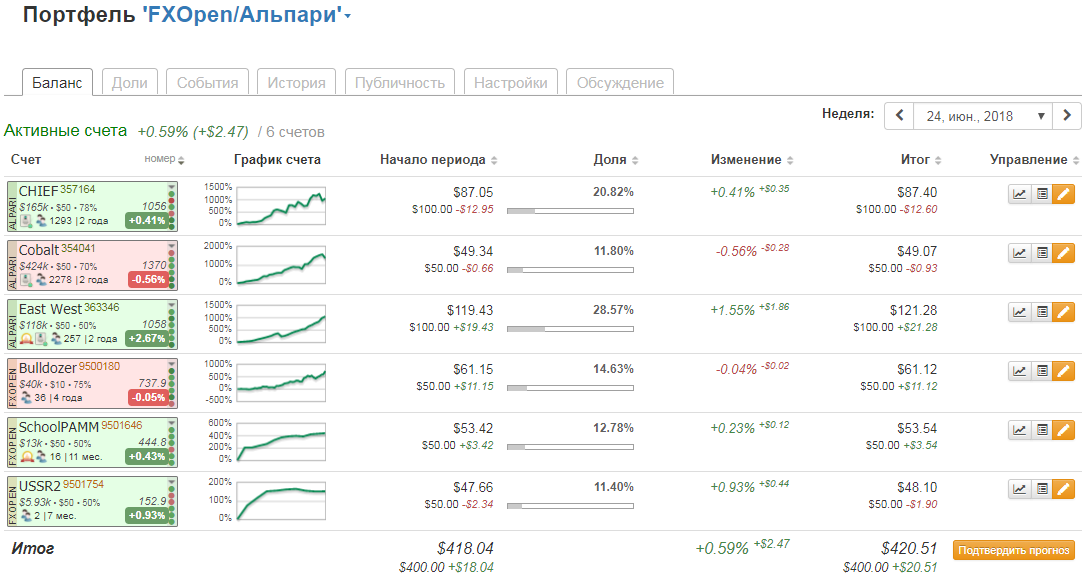The width and height of the screenshot is (1087, 588).
Task: Open the История tab
Action: pos(296,83)
